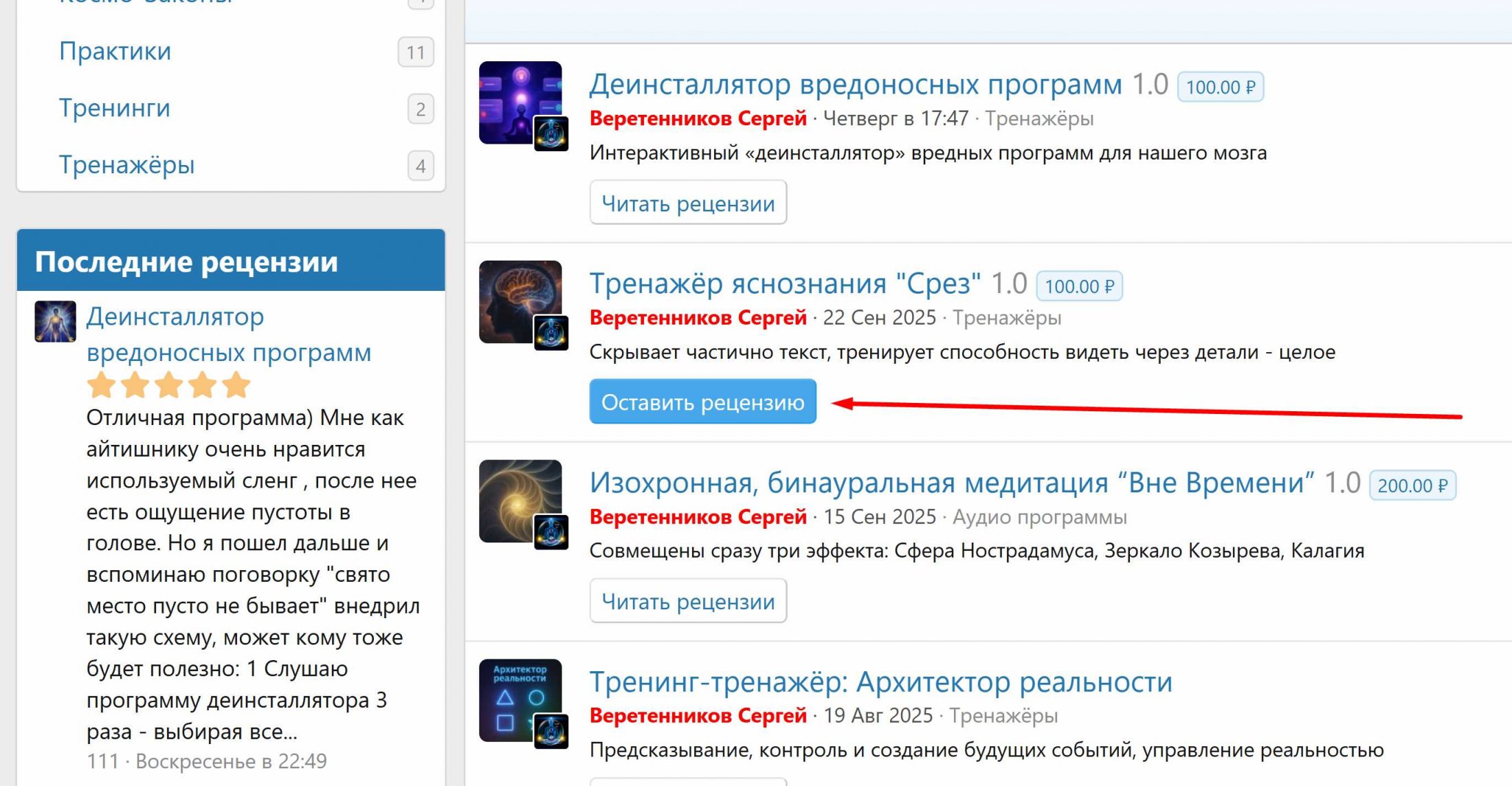Open the Практики category link
Image resolution: width=1512 pixels, height=786 pixels.
(115, 52)
